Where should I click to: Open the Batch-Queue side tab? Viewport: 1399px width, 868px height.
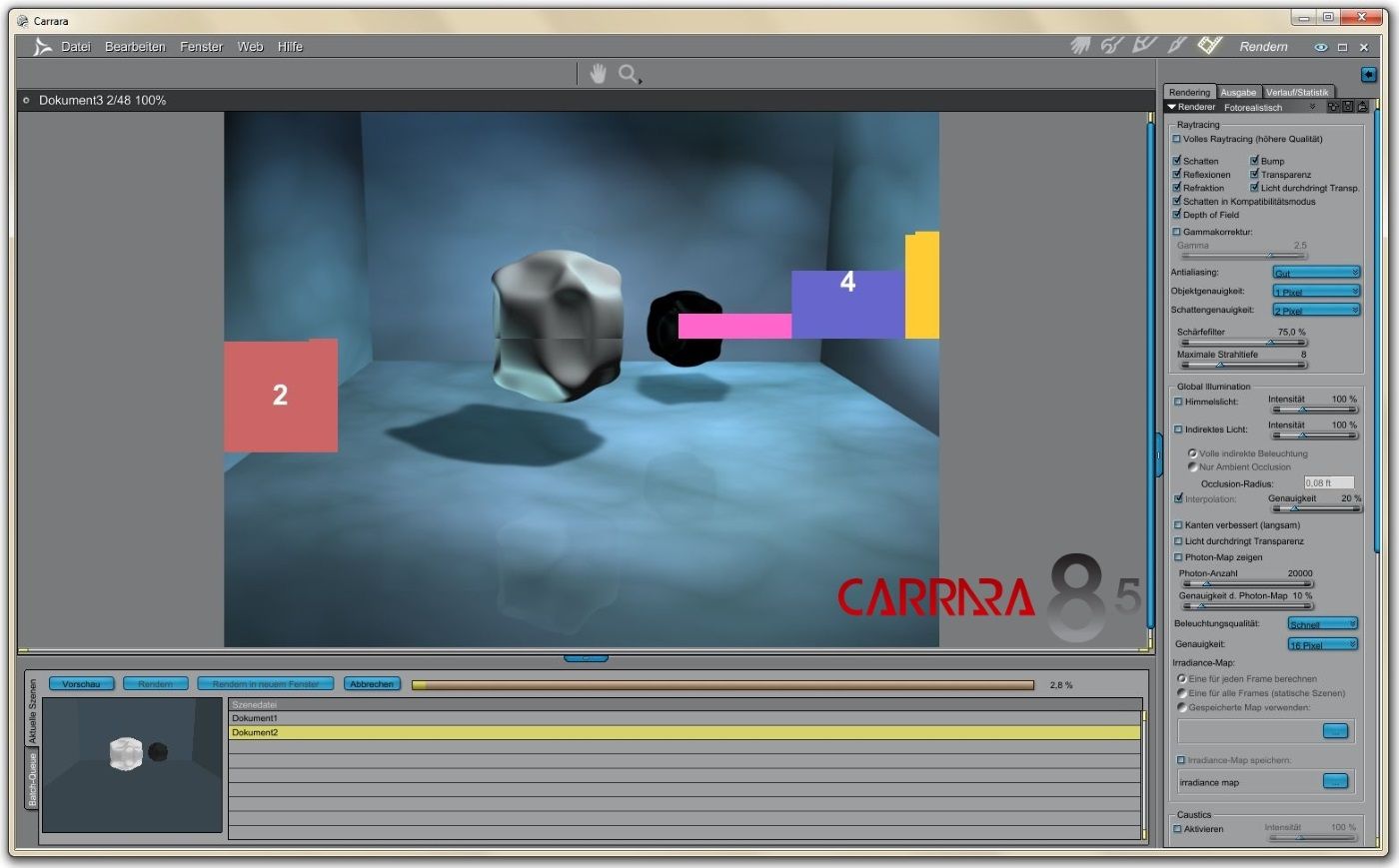32,779
